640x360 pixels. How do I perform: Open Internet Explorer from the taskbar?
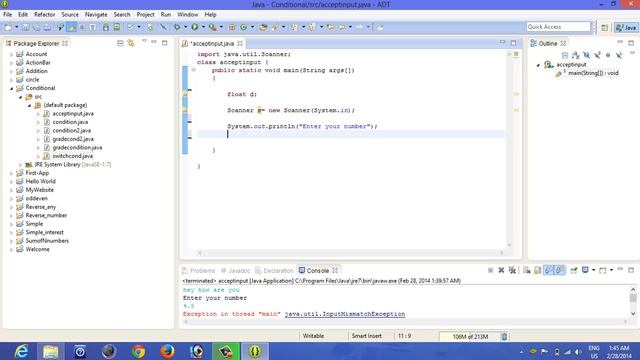click(21, 351)
